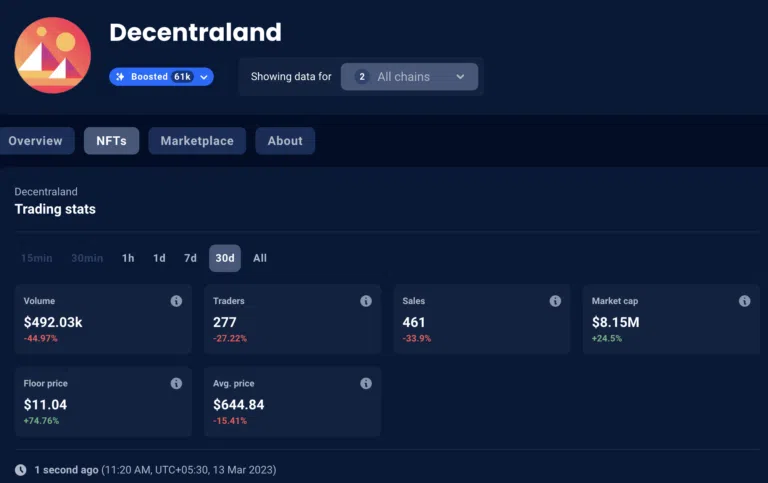Select the 1d time range option
768x483 pixels.
coord(159,258)
